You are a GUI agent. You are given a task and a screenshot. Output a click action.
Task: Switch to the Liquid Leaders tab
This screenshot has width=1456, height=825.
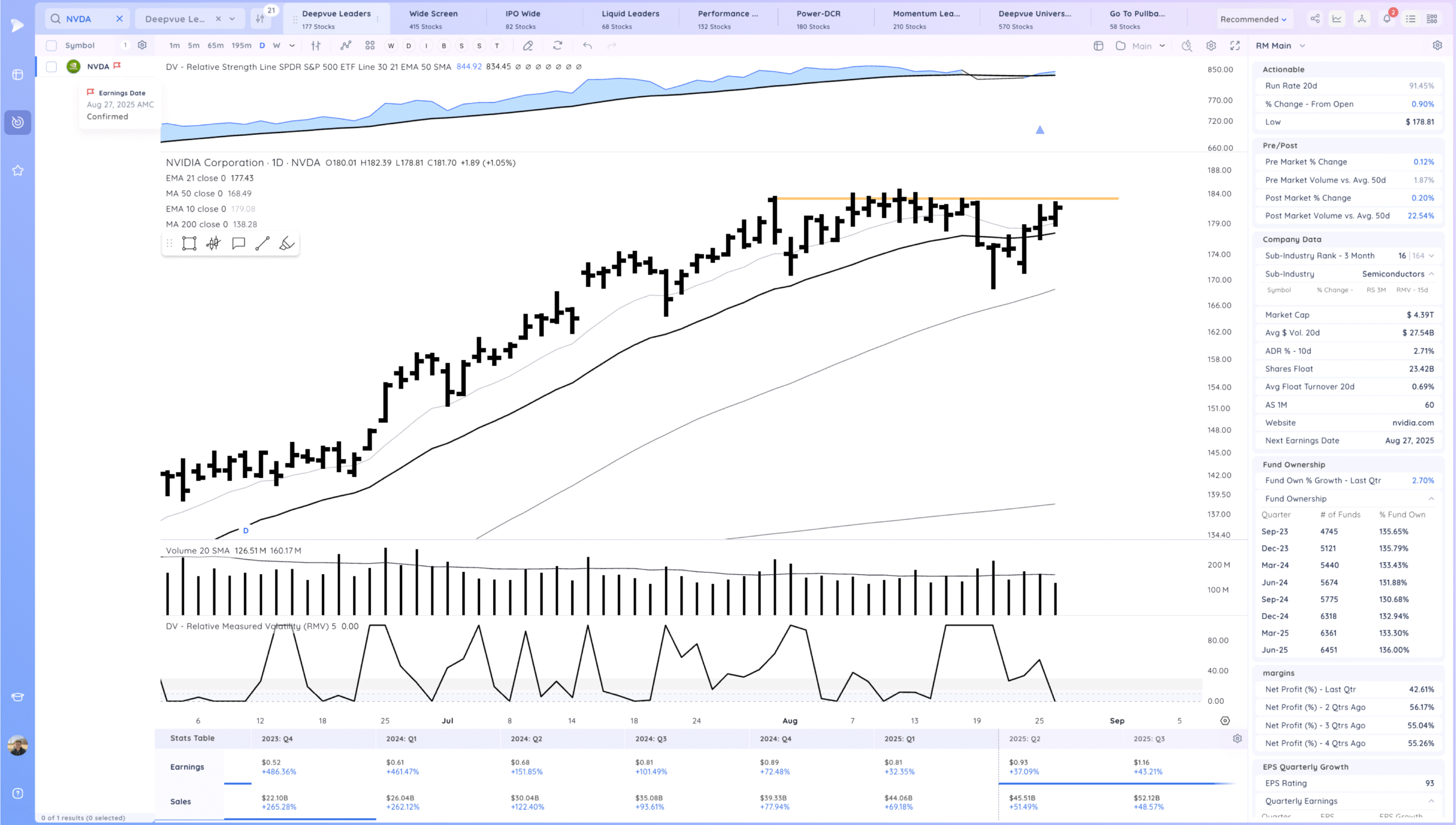pyautogui.click(x=630, y=19)
